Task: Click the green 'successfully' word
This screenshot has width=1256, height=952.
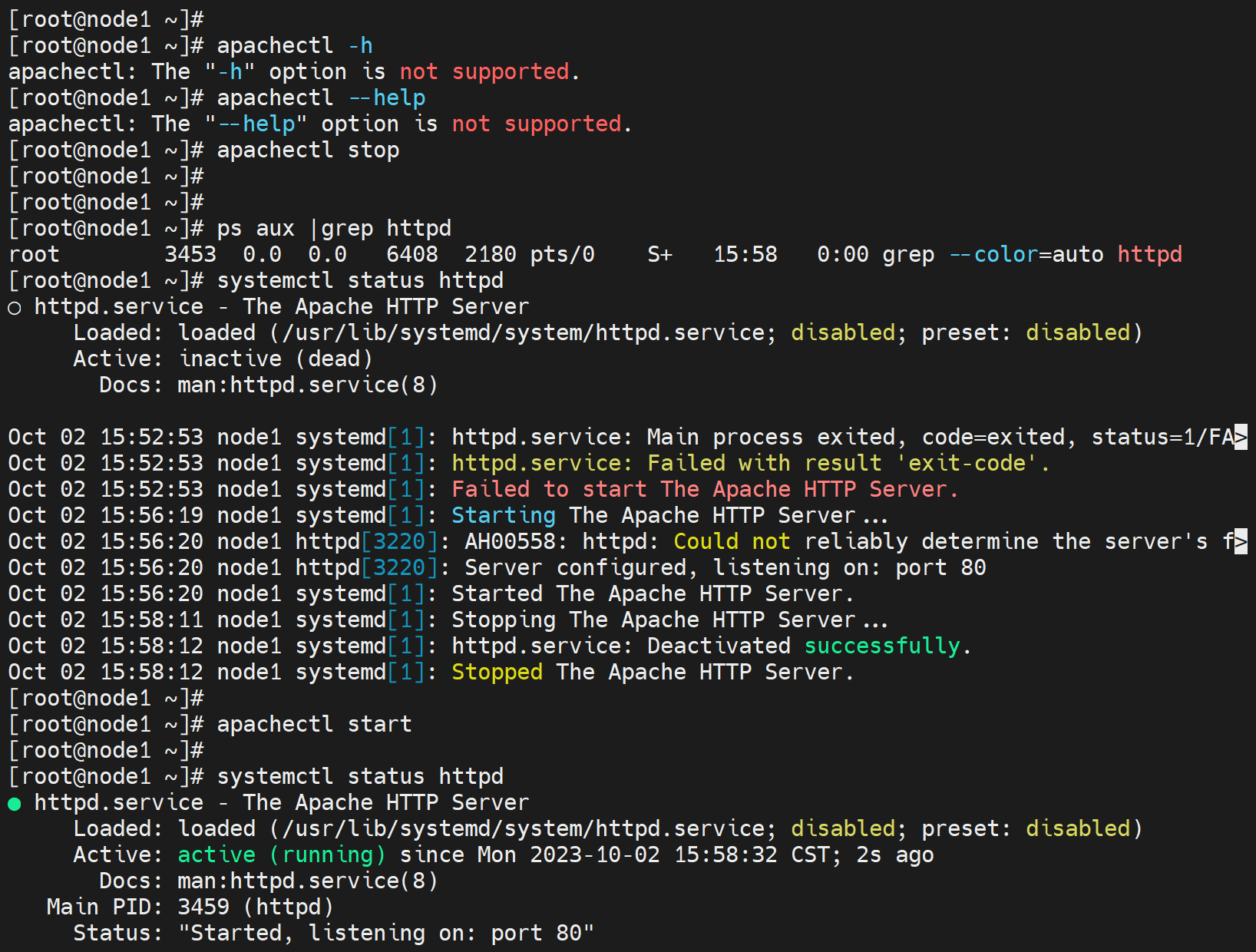Action: (x=881, y=646)
